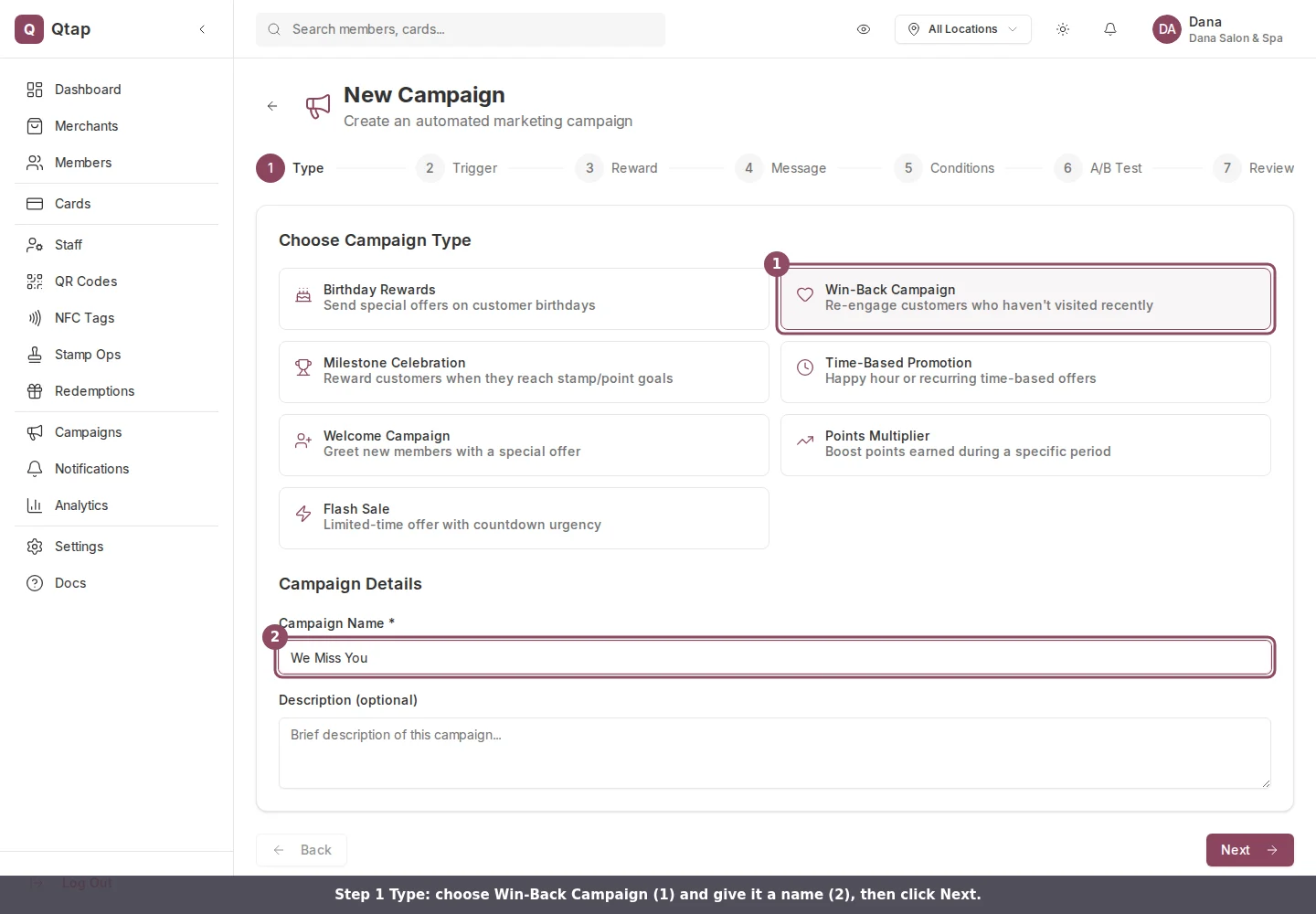Open the All Locations dropdown

point(963,29)
